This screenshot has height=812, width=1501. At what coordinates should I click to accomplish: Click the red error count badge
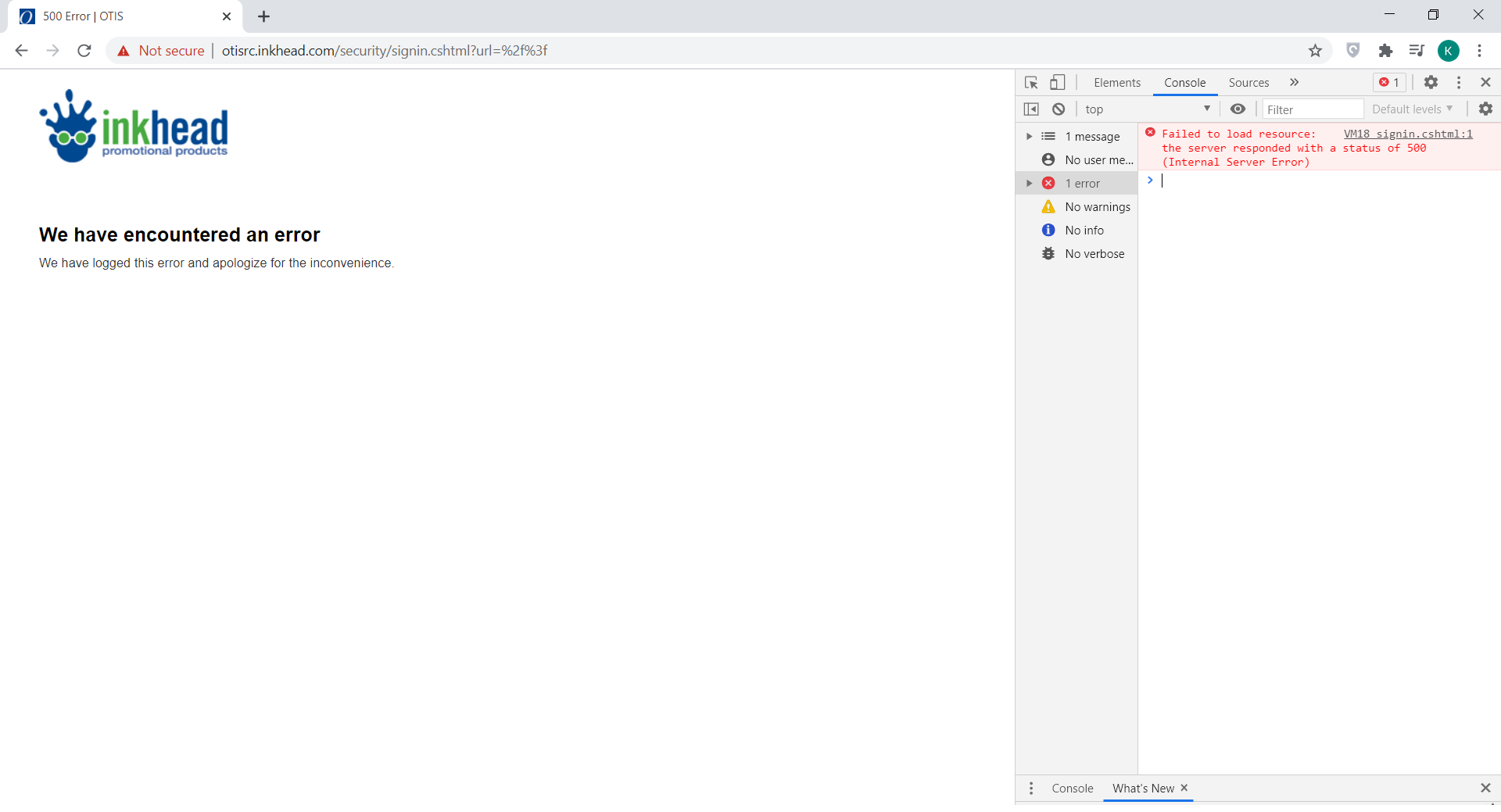click(x=1389, y=83)
